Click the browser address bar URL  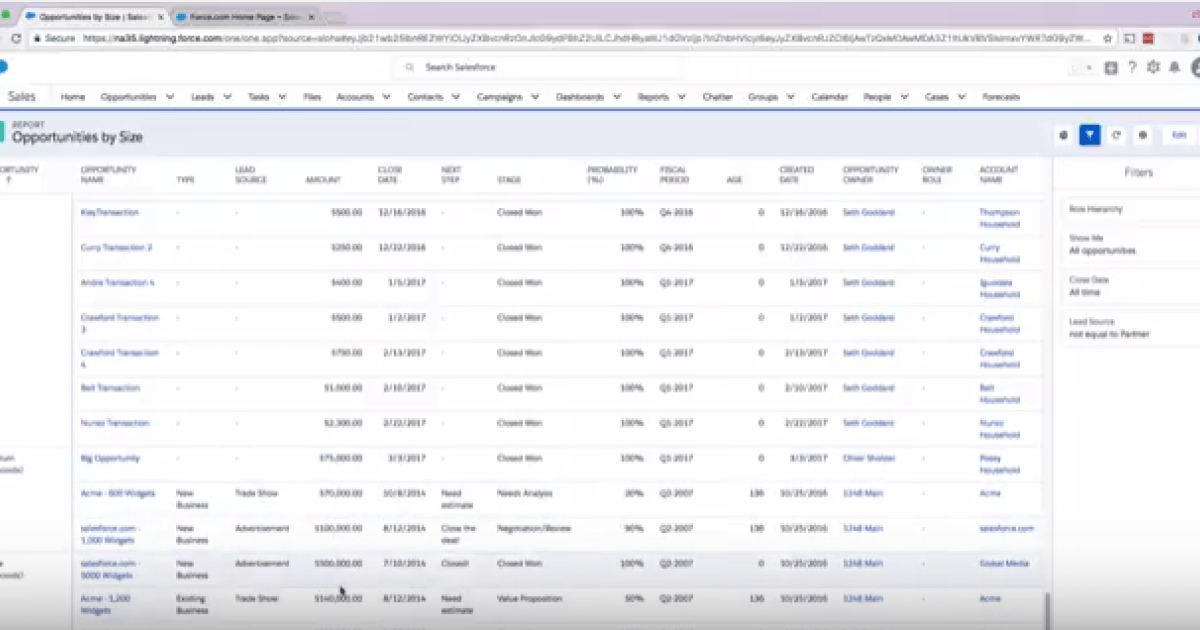click(x=590, y=38)
